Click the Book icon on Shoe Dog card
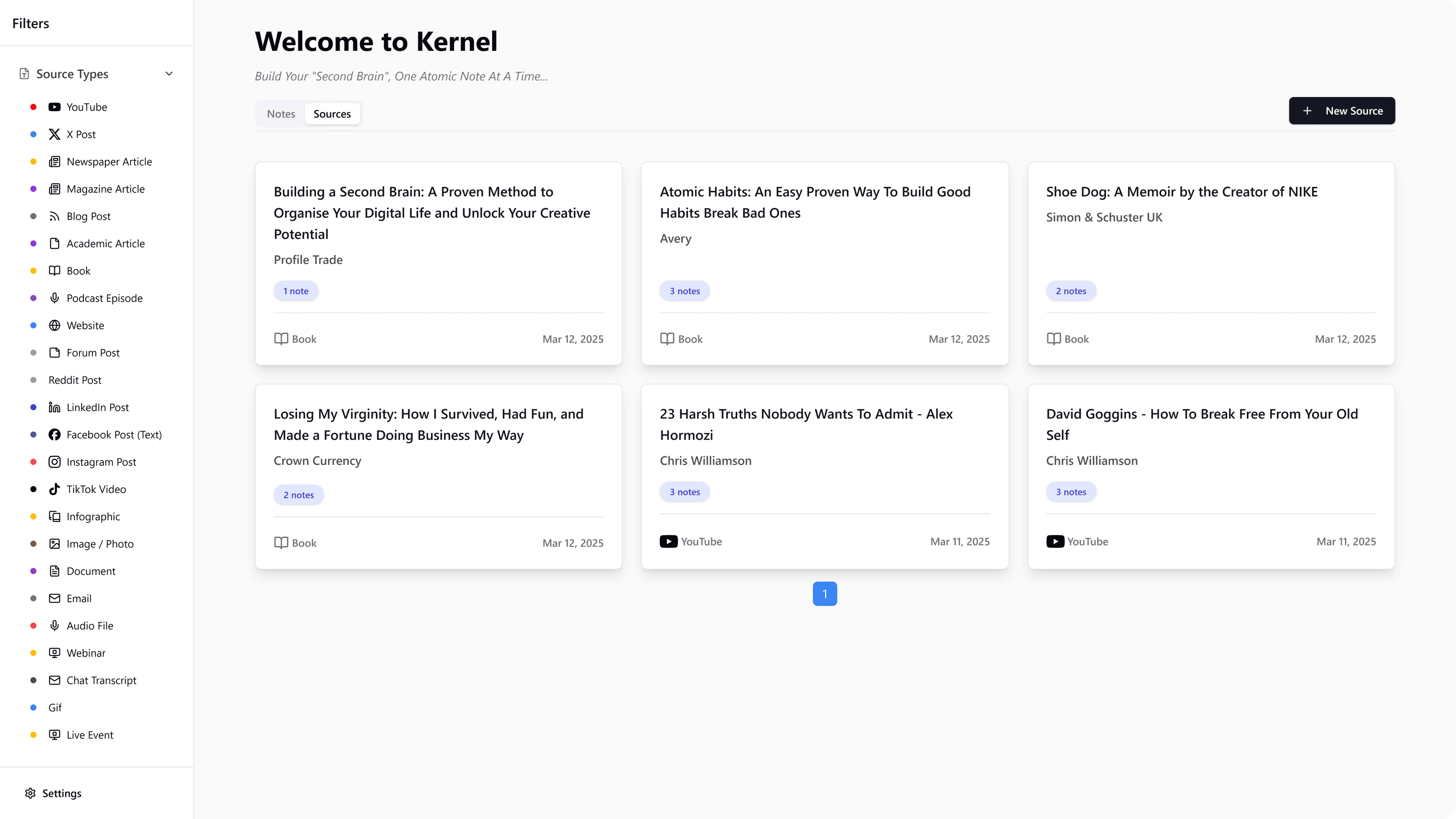The image size is (1456, 819). pos(1054,339)
